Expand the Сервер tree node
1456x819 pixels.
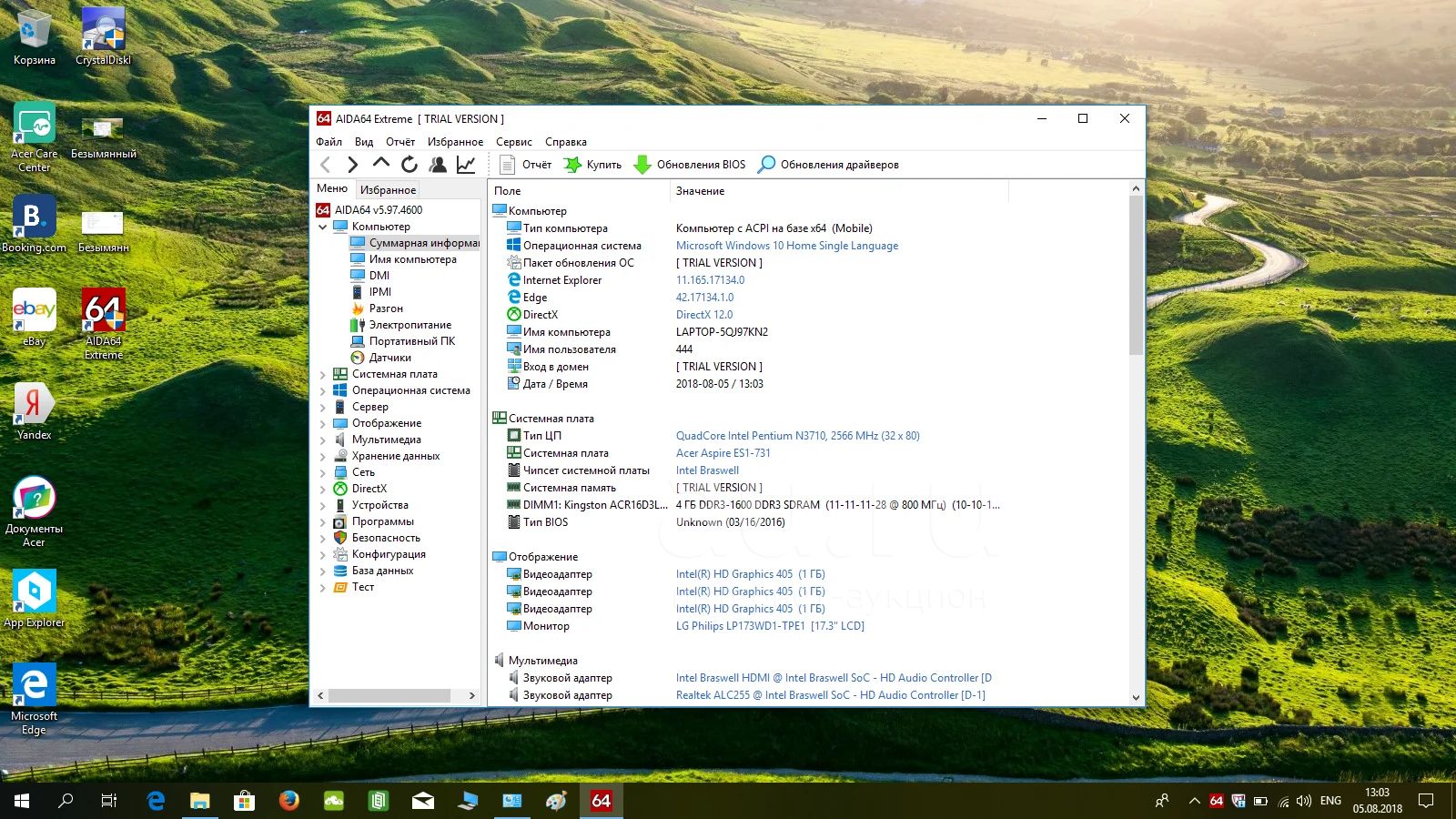[x=323, y=407]
